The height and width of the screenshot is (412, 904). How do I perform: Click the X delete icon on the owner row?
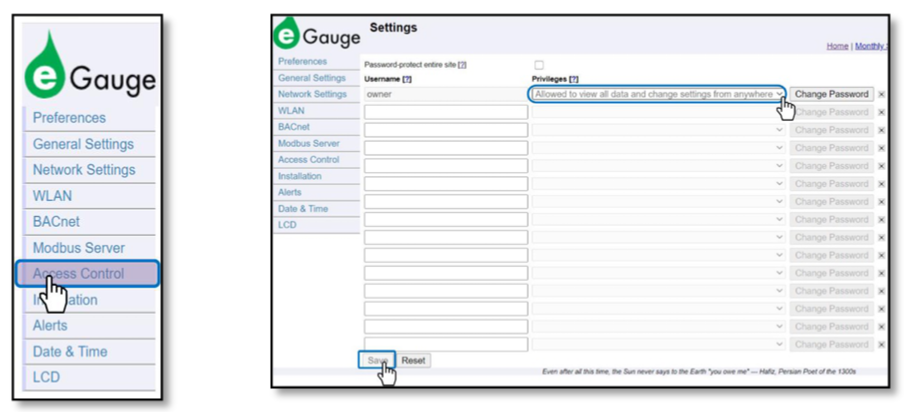tap(881, 94)
